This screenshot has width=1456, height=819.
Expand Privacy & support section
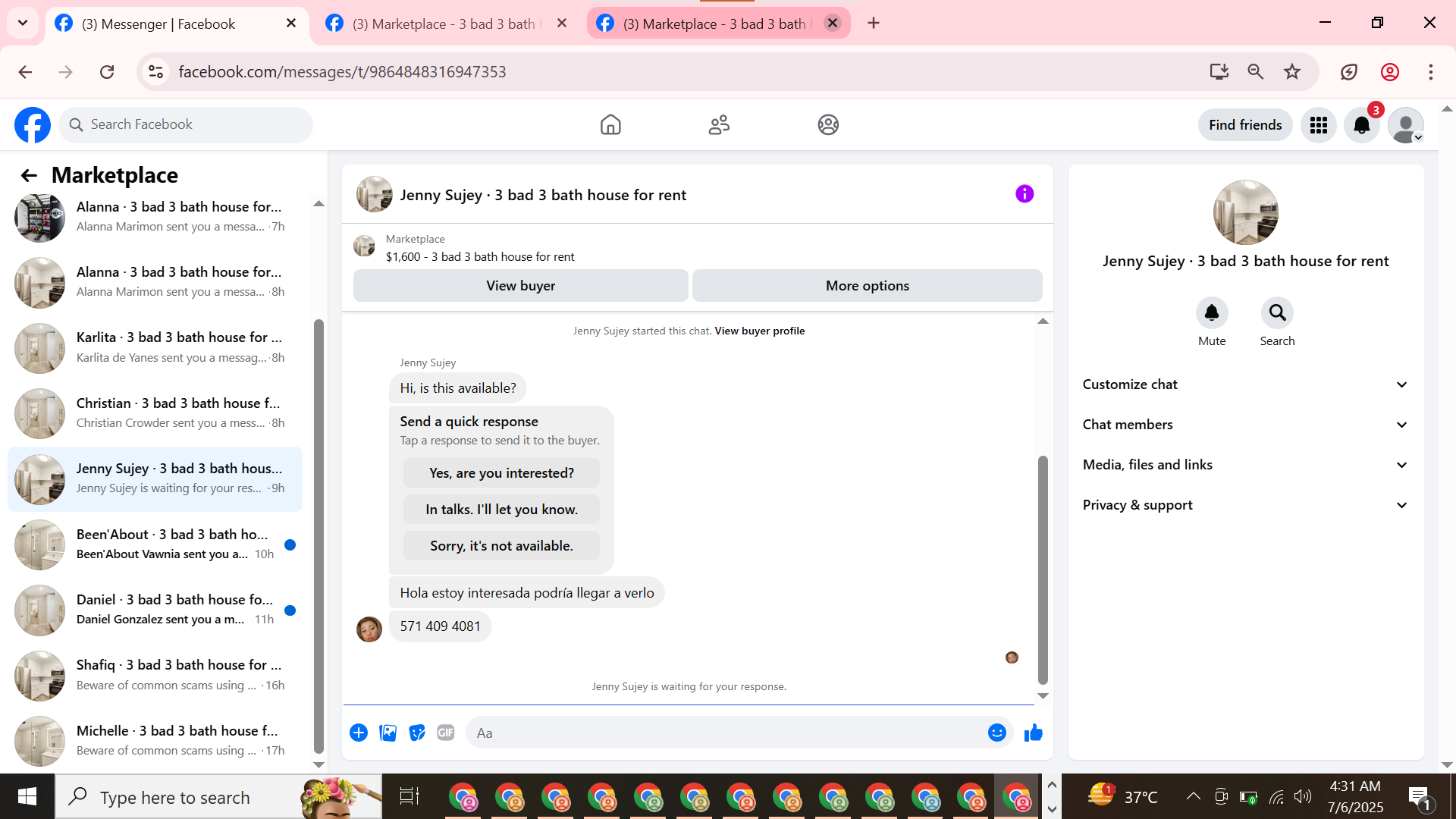(x=1246, y=505)
